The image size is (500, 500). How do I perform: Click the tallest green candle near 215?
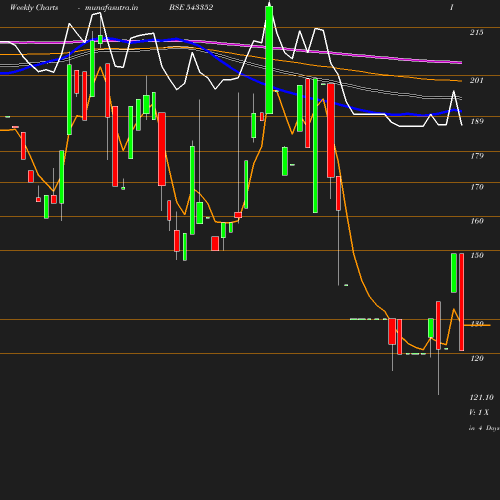269,60
